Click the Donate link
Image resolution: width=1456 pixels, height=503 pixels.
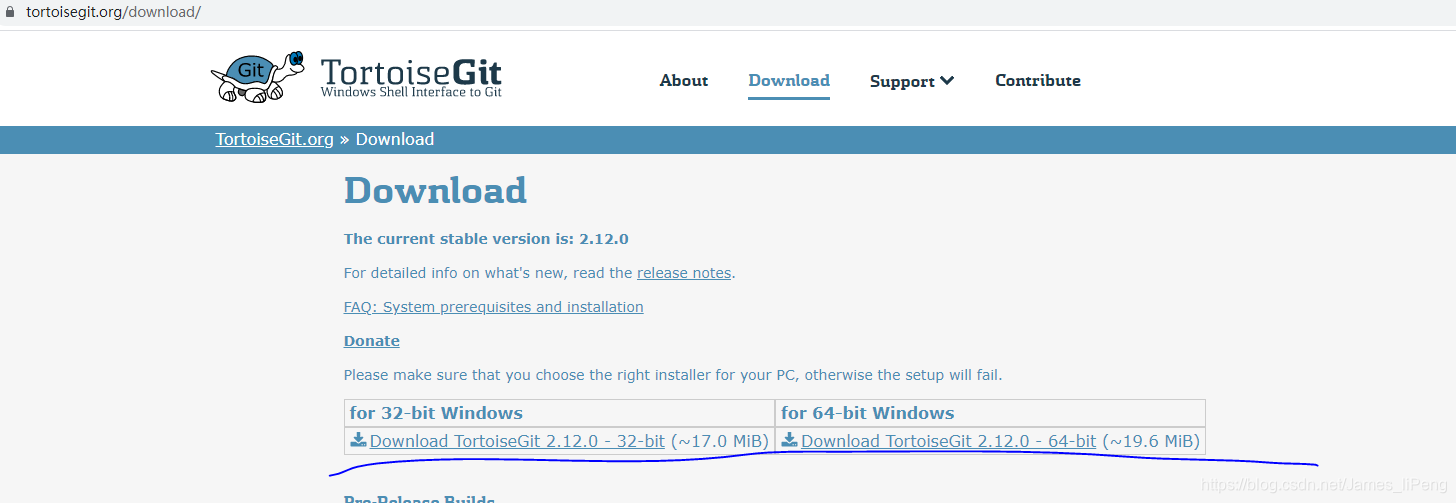372,341
